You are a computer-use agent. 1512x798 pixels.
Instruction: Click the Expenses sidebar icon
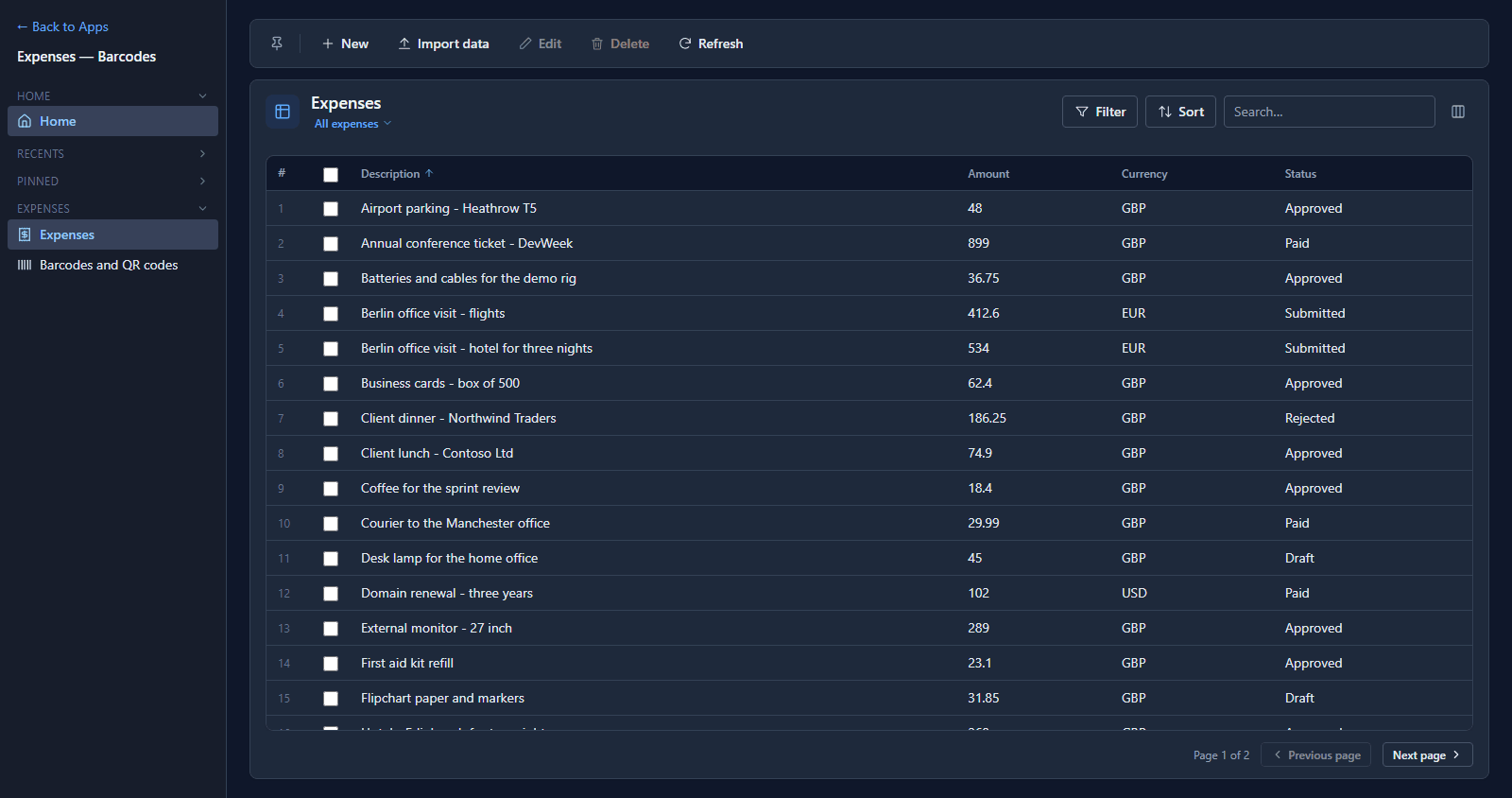coord(25,234)
